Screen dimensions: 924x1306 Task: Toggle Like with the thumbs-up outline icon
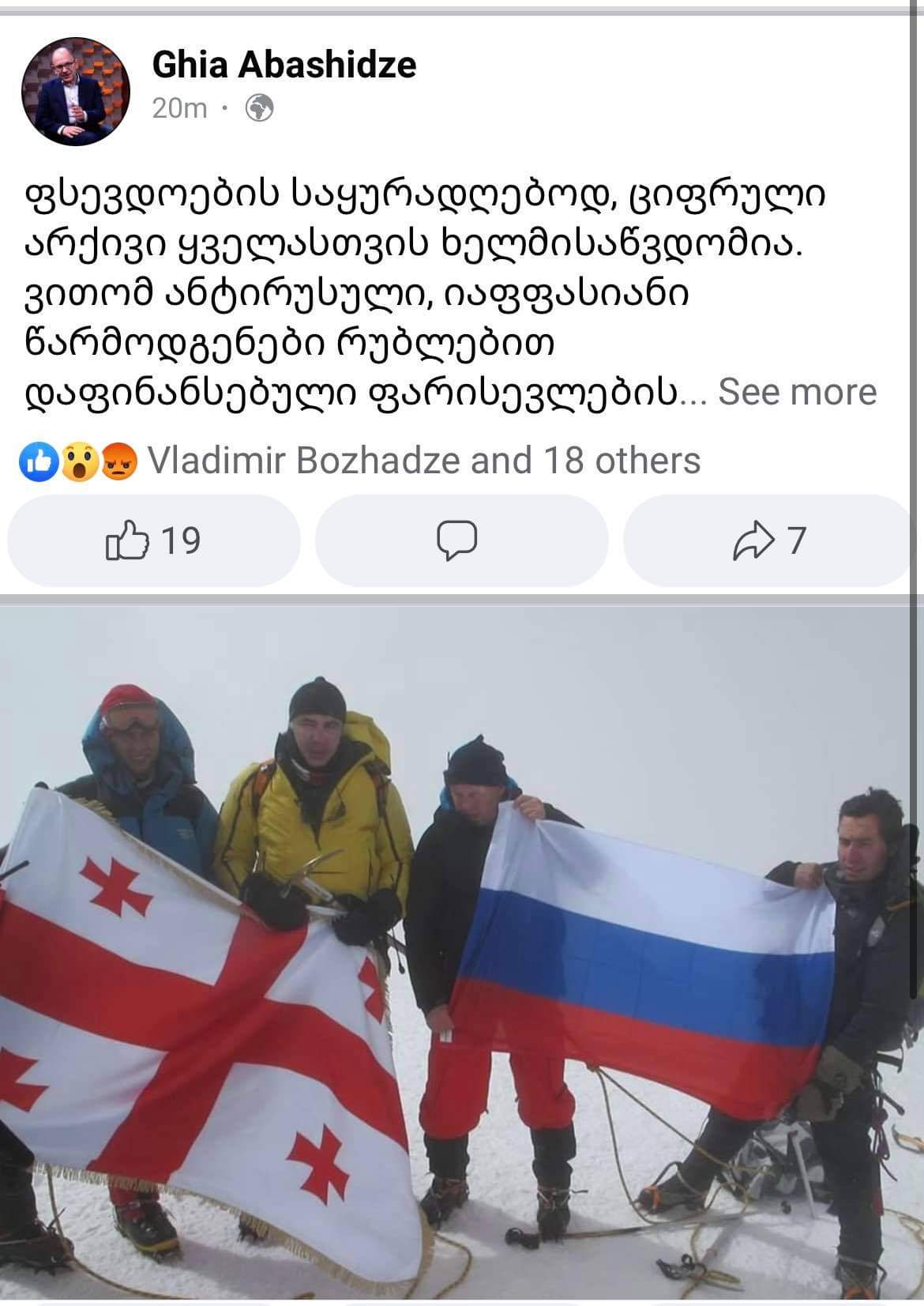[126, 540]
